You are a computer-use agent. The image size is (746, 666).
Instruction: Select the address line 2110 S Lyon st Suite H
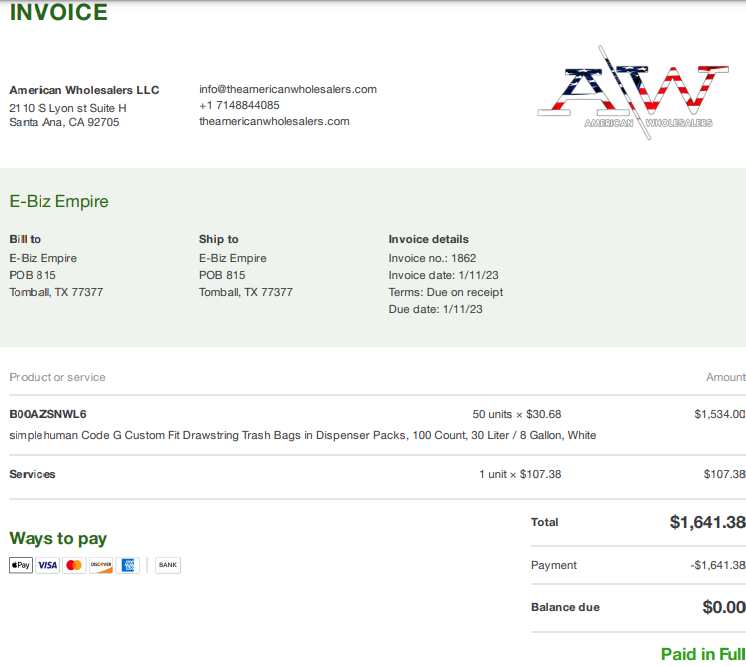click(x=68, y=108)
